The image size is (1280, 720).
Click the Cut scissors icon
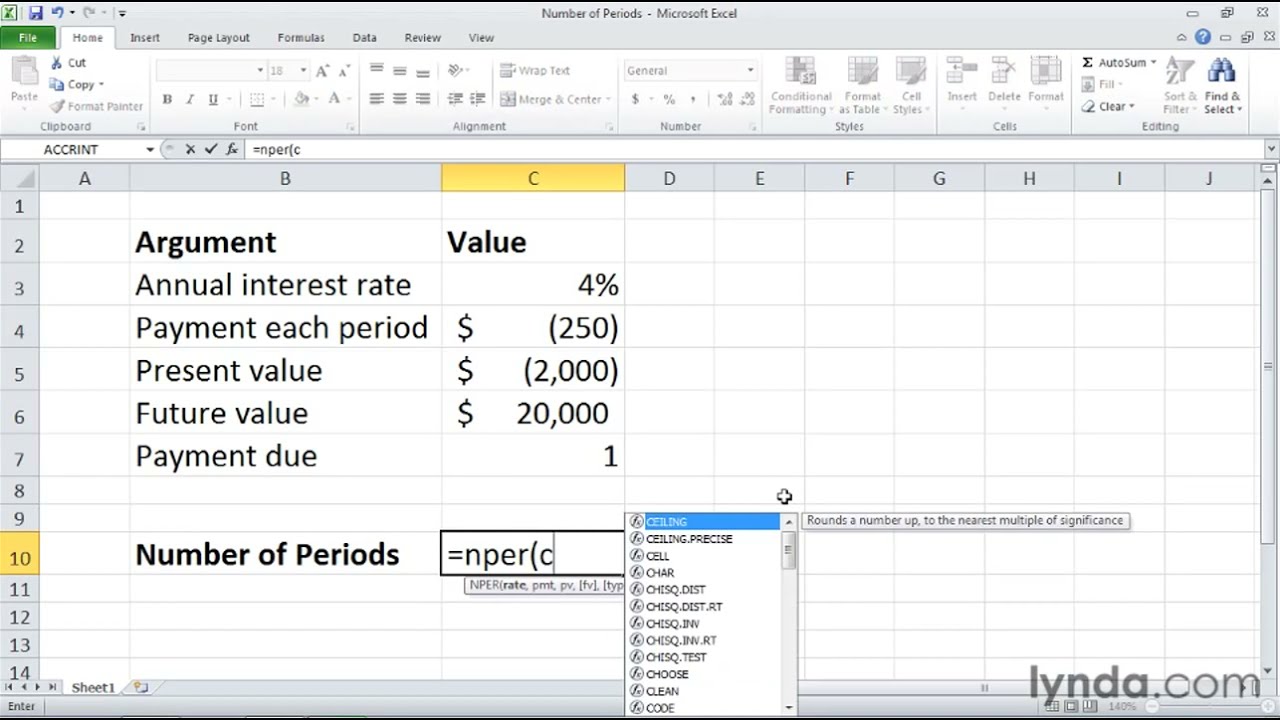(x=56, y=62)
